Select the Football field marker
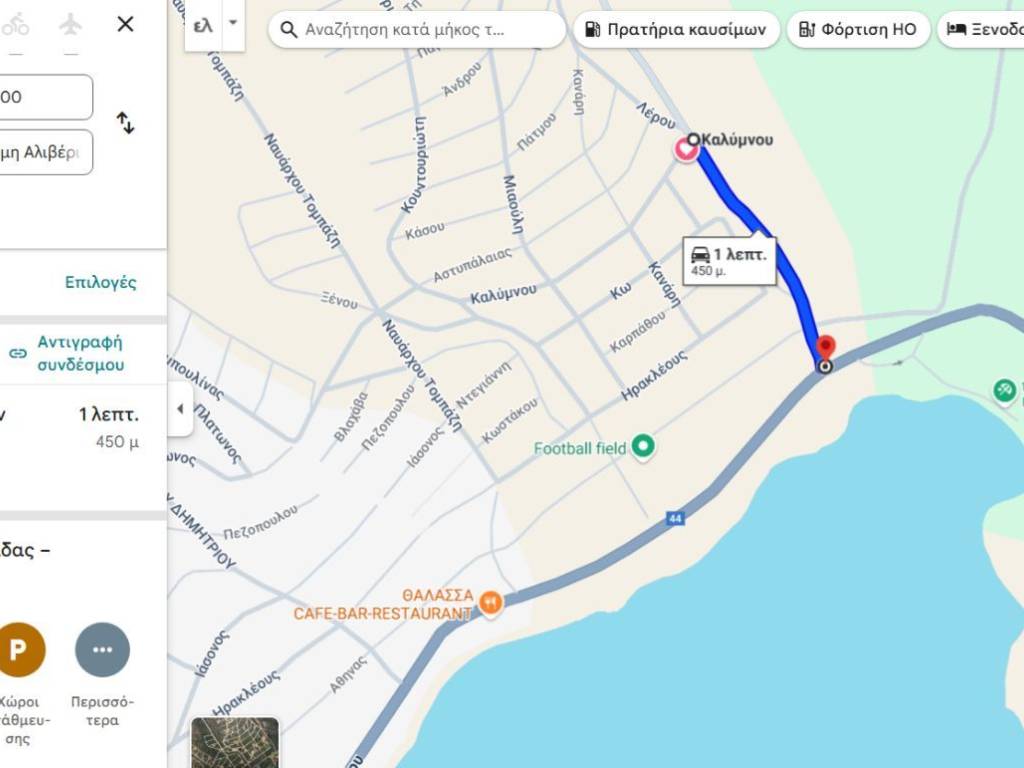The height and width of the screenshot is (768, 1024). click(x=643, y=447)
